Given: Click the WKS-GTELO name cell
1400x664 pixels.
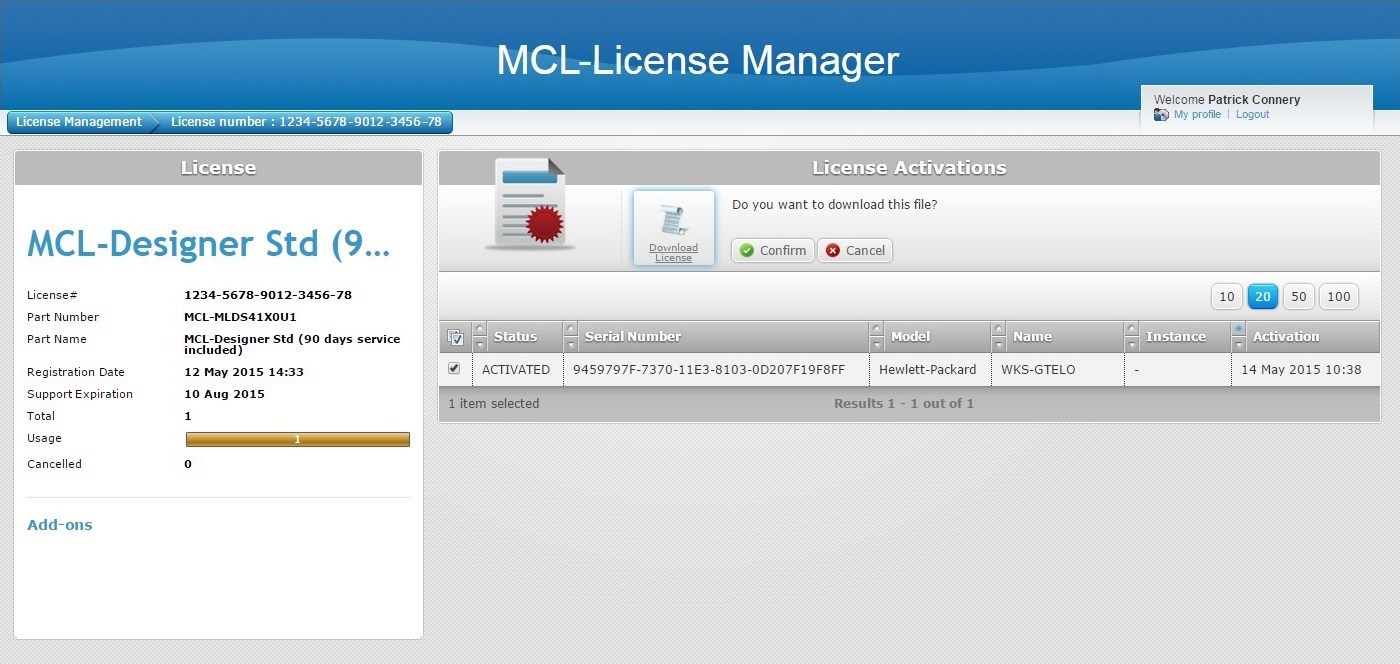Looking at the screenshot, I should click(x=1038, y=370).
